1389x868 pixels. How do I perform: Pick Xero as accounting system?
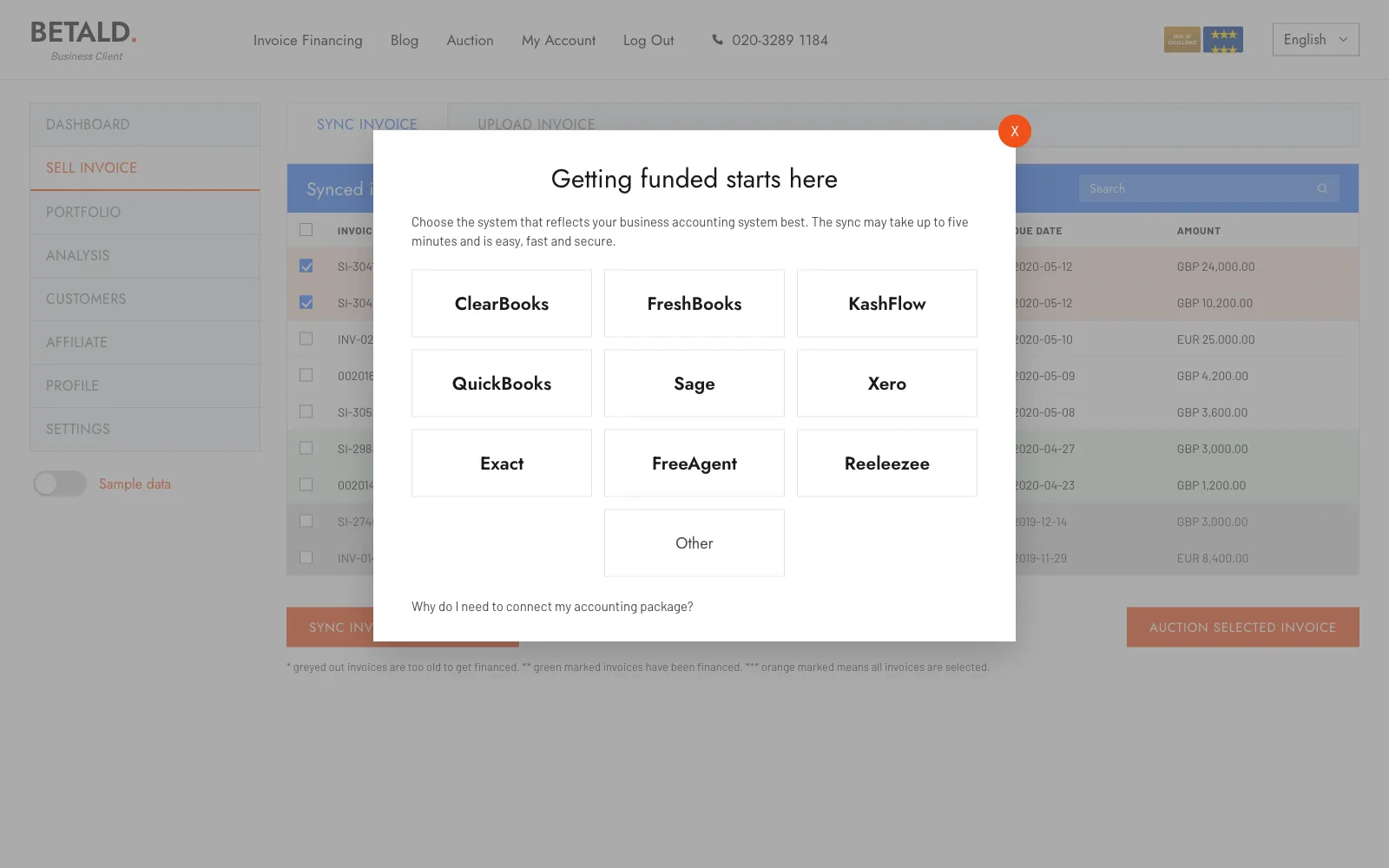pyautogui.click(x=887, y=383)
